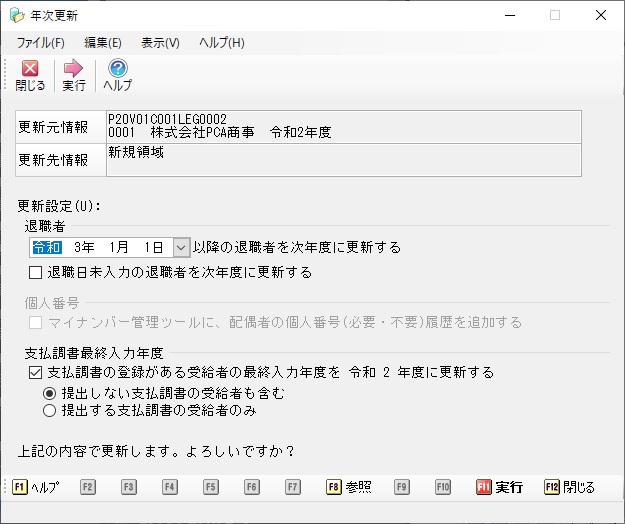Viewport: 625px width, 524px height.
Task: Open the retirement date dropdown arrow
Action: coord(181,247)
